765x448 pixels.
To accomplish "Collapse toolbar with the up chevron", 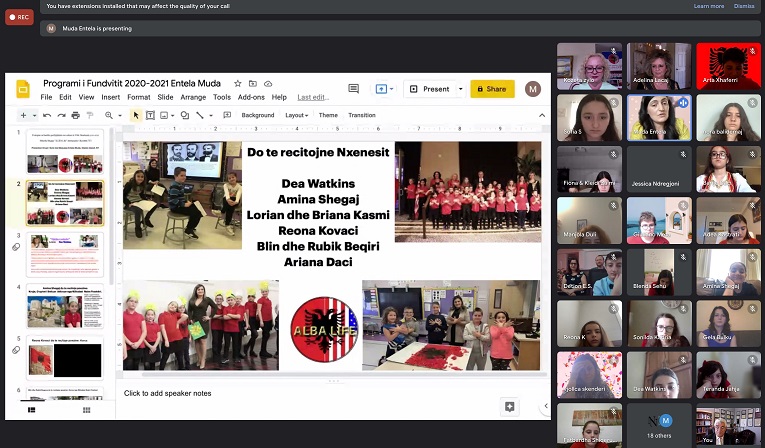I will click(x=543, y=115).
